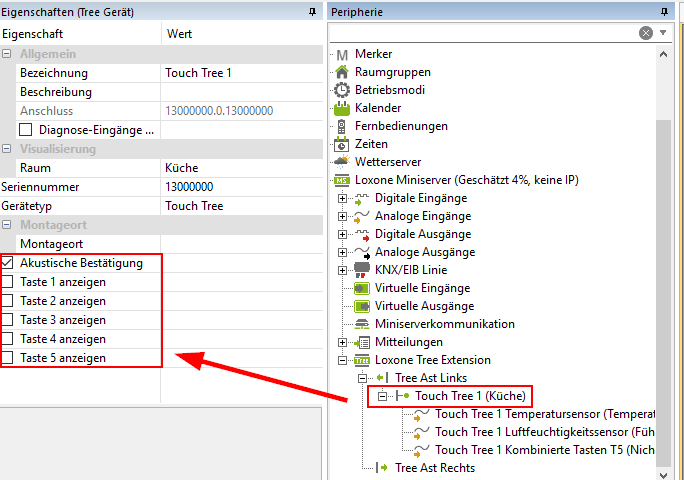
Task: Select the Tree Ast Rechts item
Action: click(434, 467)
